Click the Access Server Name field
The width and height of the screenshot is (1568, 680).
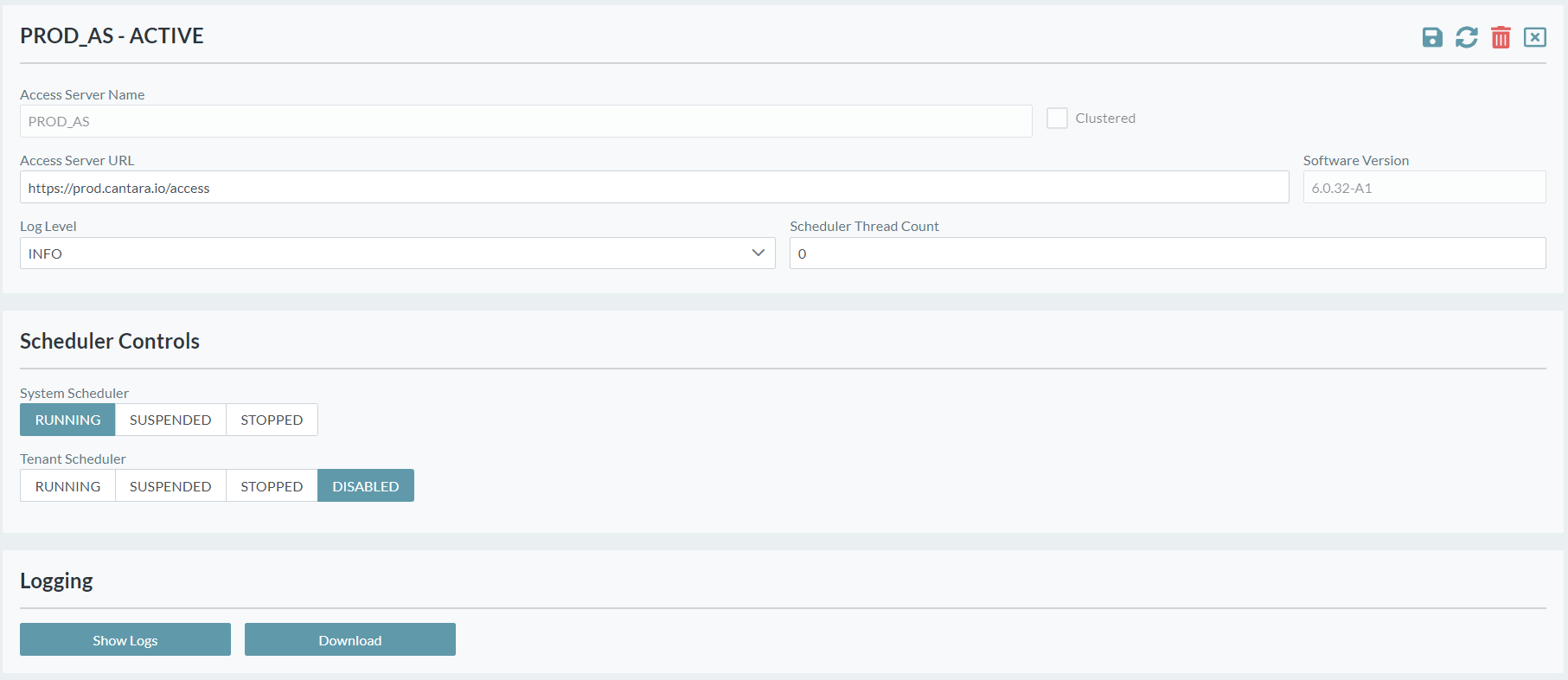525,122
